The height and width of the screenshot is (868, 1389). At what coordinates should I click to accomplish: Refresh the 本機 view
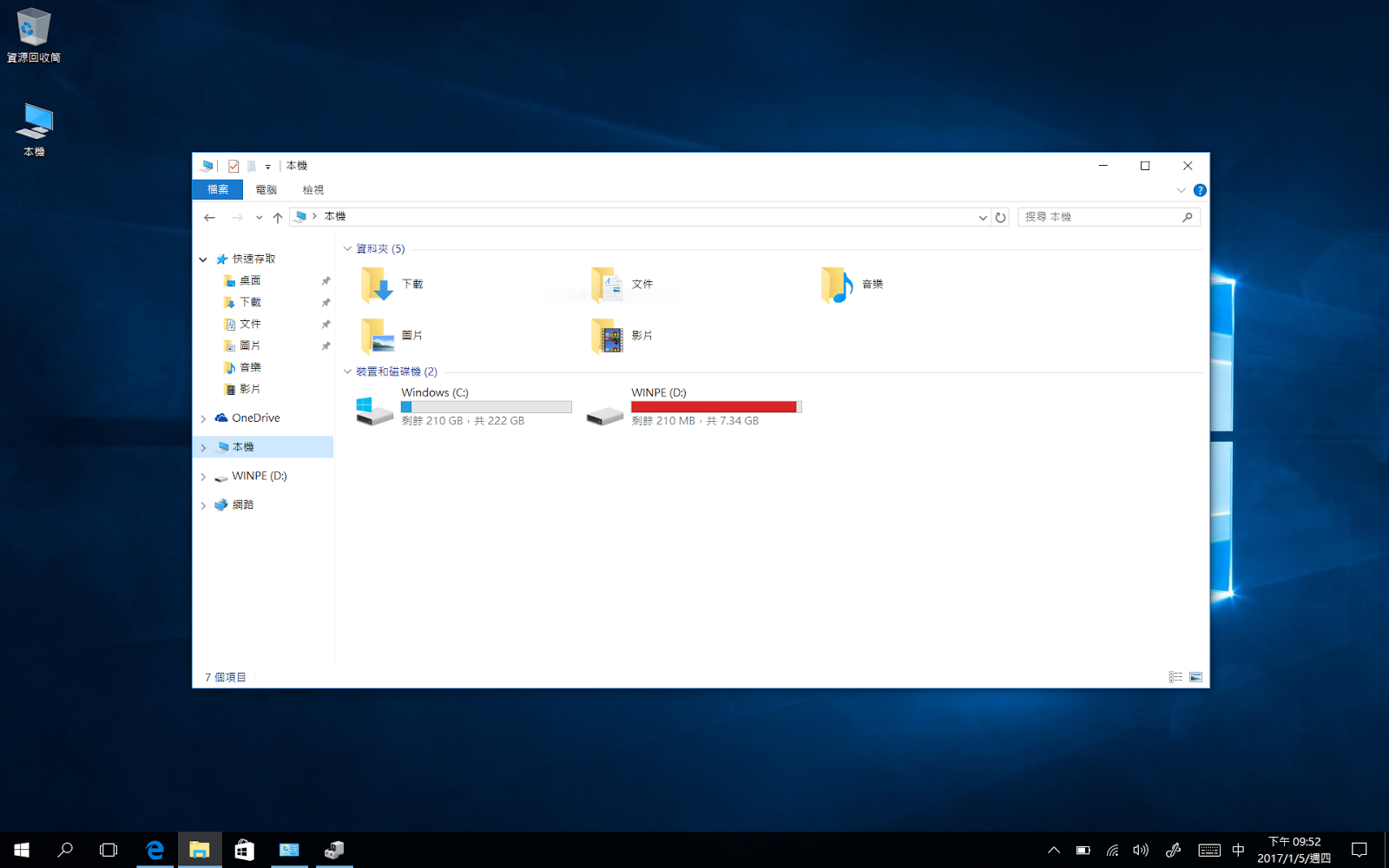pos(1000,218)
